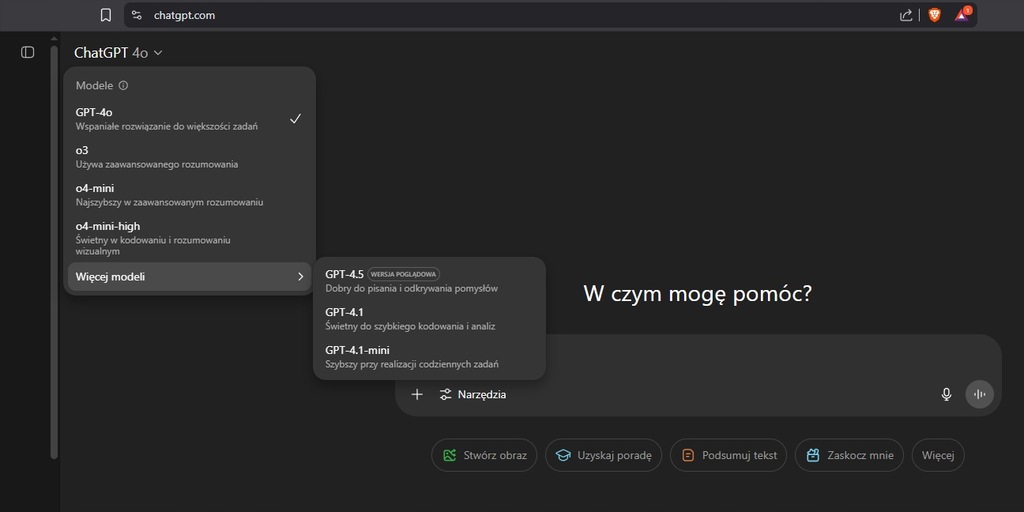Click the GPT-4o selected checkmark
The width and height of the screenshot is (1024, 512).
coord(295,118)
